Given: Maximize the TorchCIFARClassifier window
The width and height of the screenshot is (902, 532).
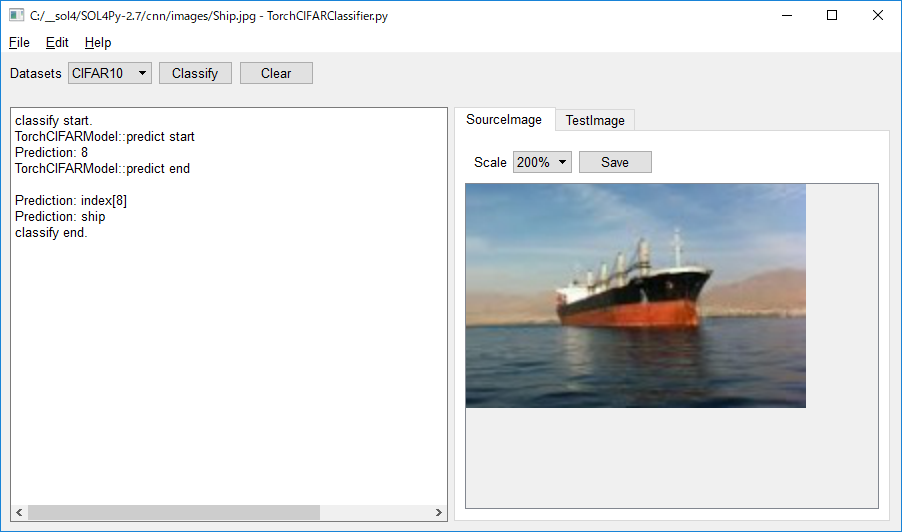Looking at the screenshot, I should tap(832, 16).
